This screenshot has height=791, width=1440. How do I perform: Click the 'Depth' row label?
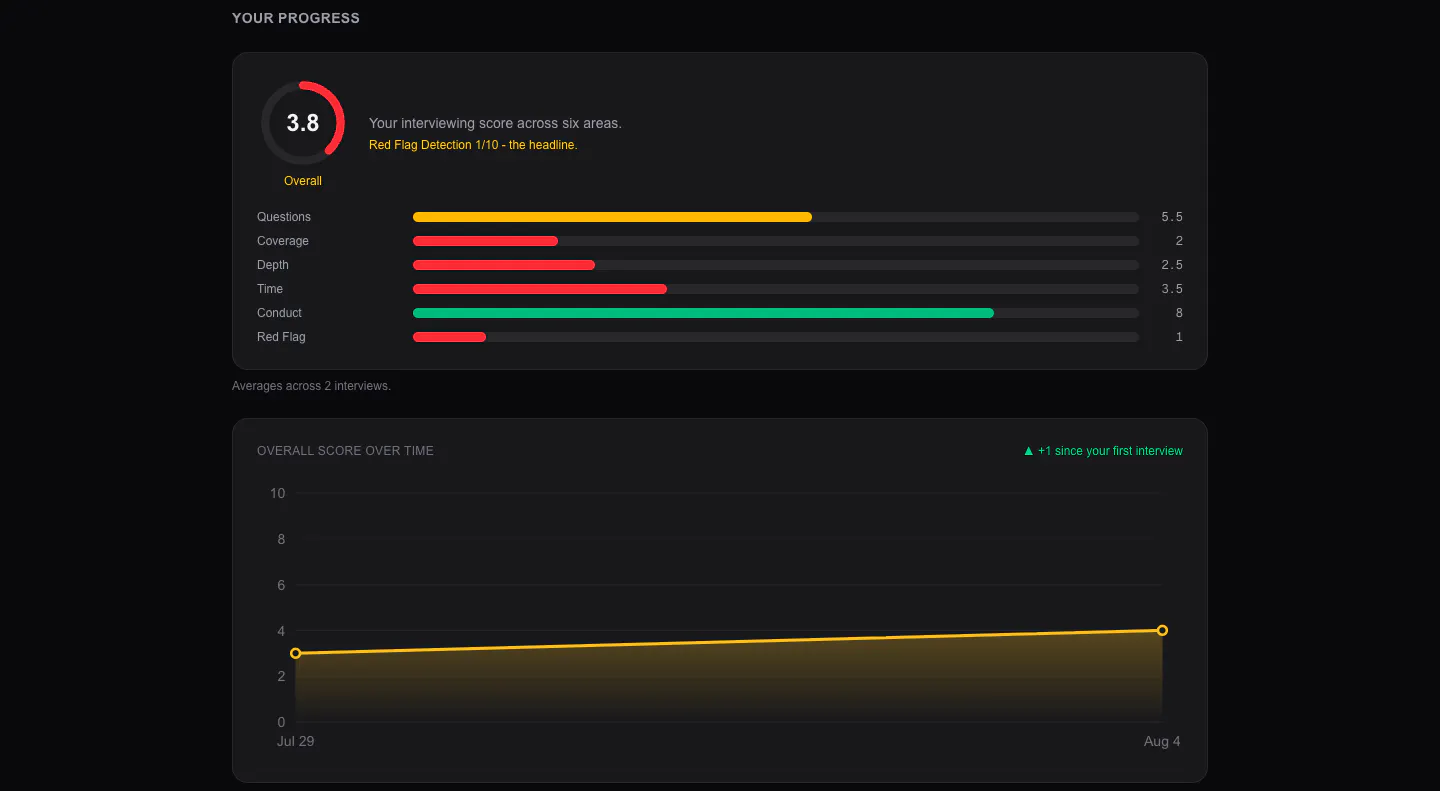click(x=273, y=265)
